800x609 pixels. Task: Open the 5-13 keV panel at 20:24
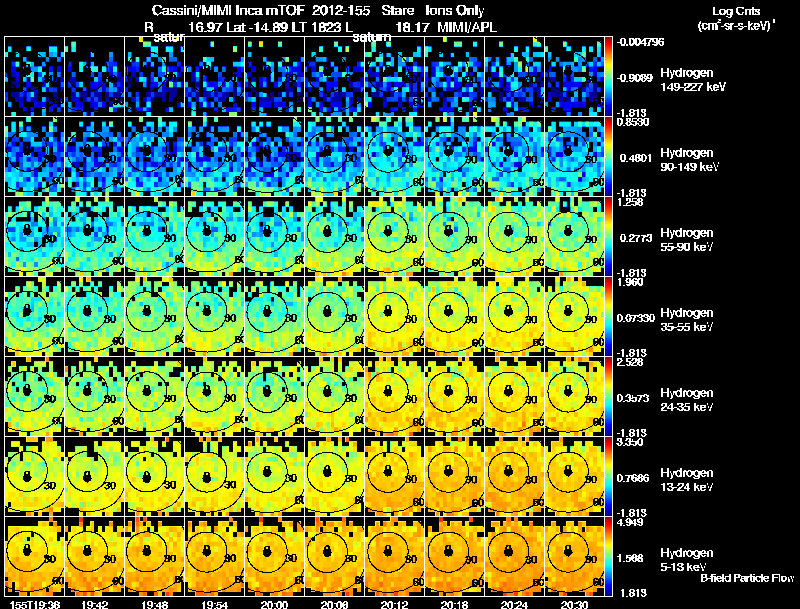(x=514, y=556)
